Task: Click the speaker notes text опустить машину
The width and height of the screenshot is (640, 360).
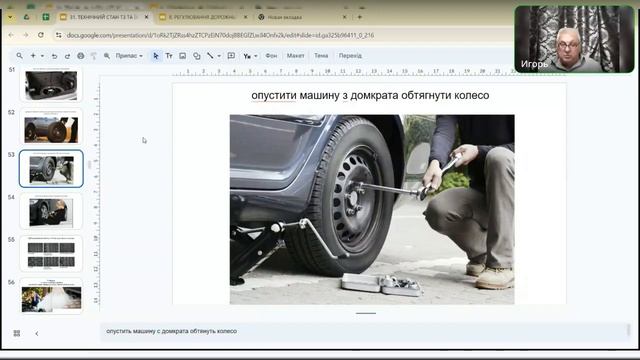Action: [171, 331]
